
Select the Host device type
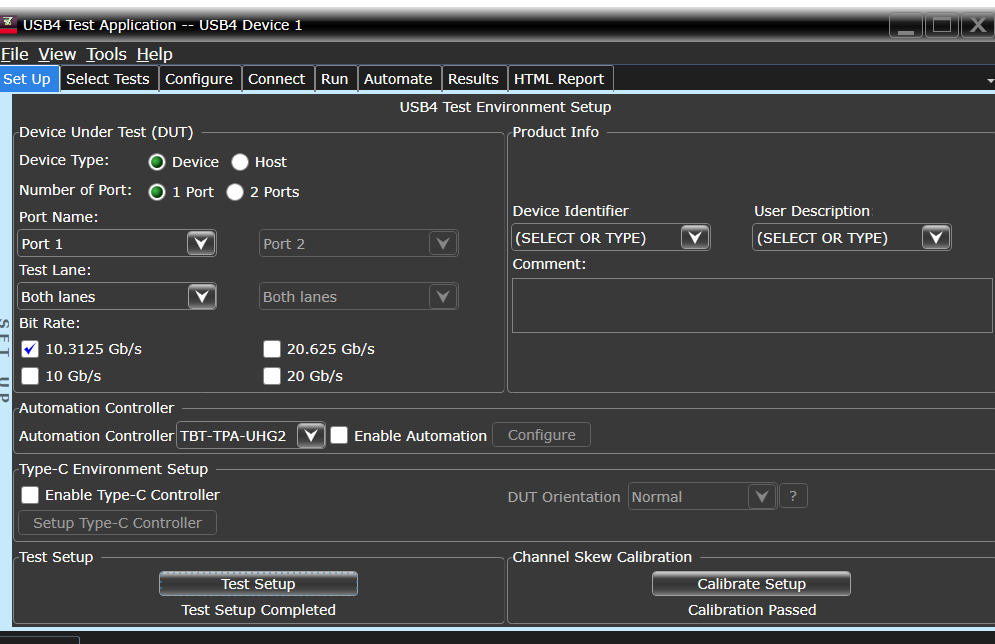point(240,161)
